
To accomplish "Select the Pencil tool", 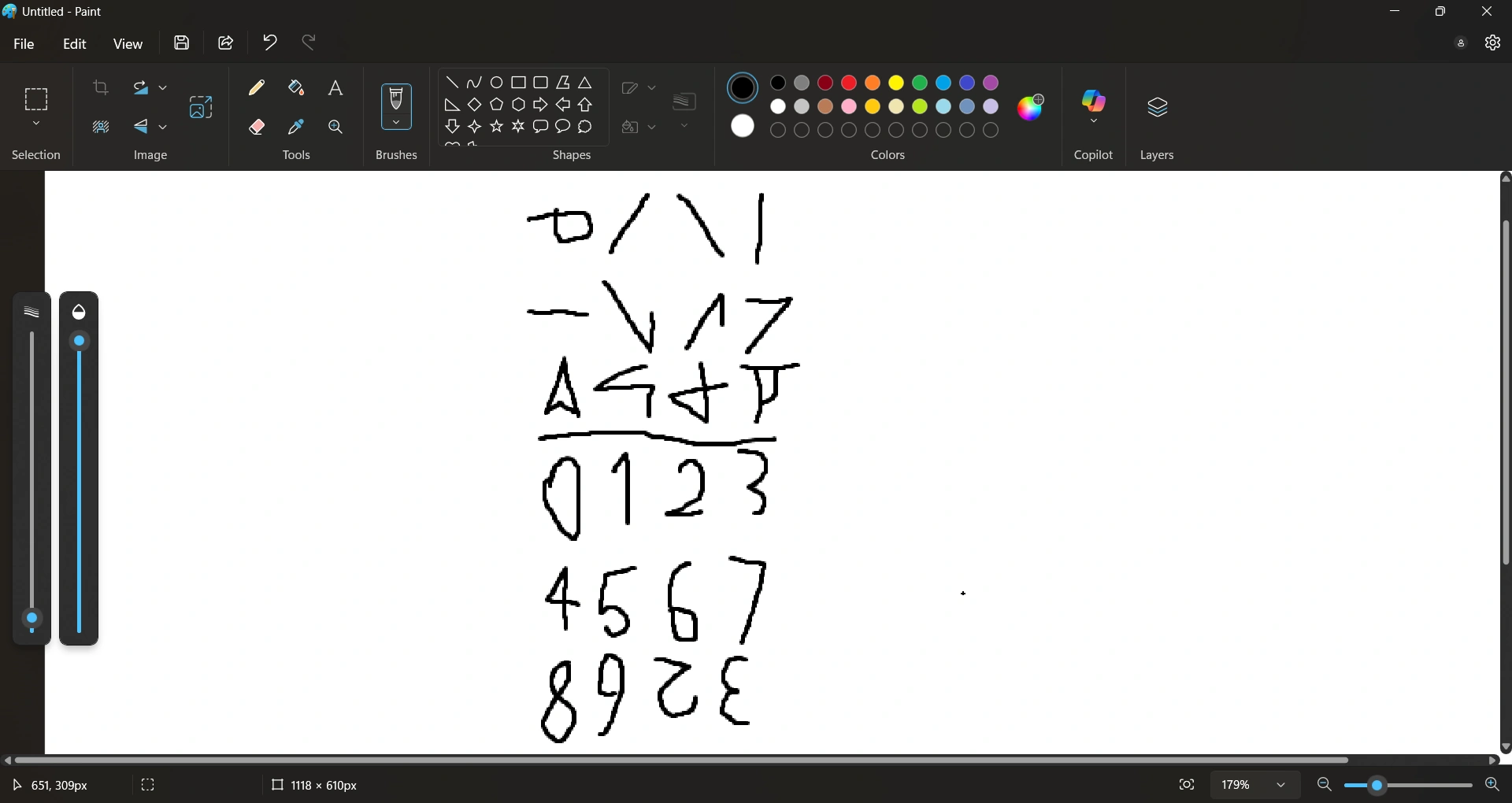I will [257, 88].
